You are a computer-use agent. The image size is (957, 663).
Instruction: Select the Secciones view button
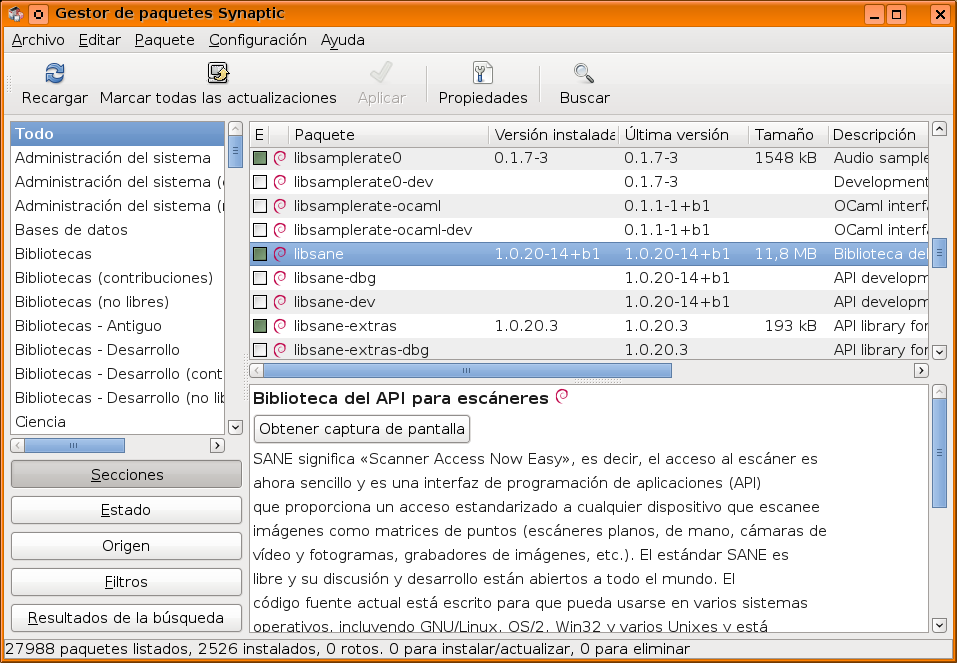coord(126,474)
